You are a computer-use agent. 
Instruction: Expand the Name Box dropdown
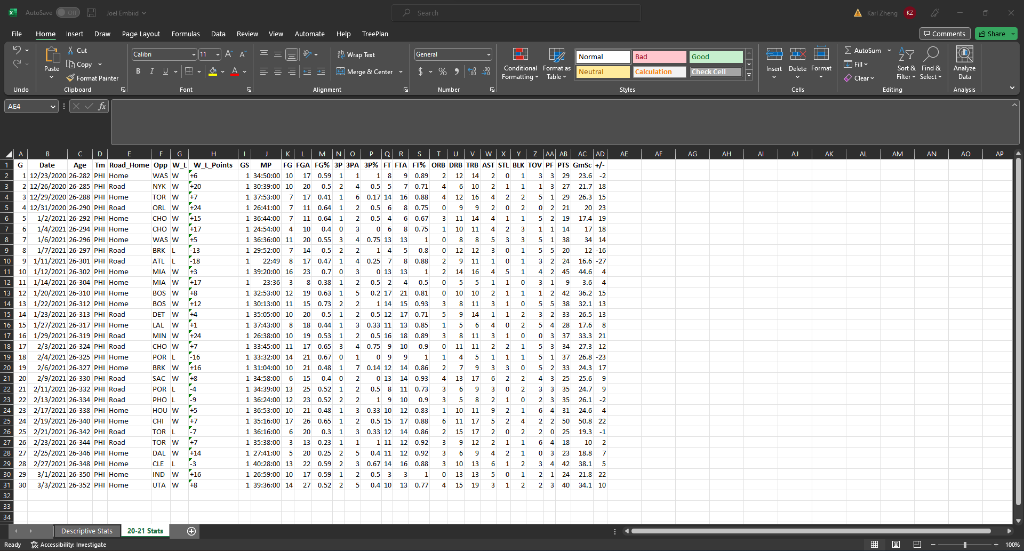click(53, 106)
